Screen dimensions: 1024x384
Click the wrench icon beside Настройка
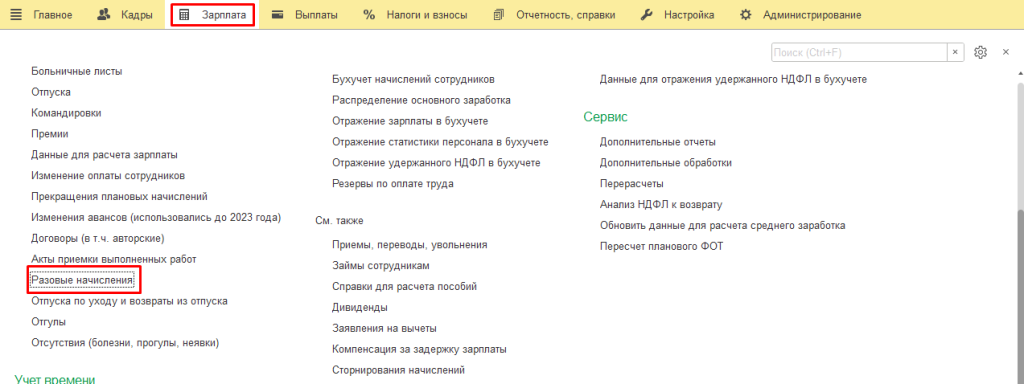tap(647, 14)
